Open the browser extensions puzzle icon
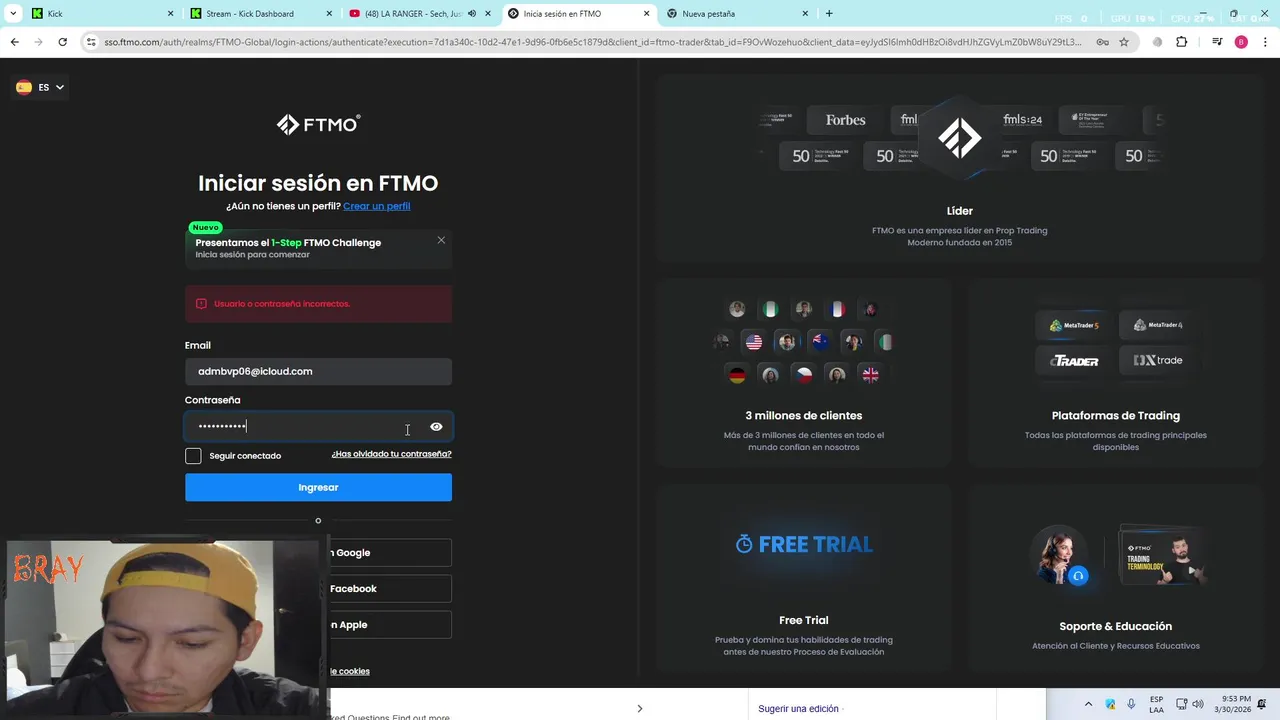1280x720 pixels. (1181, 42)
